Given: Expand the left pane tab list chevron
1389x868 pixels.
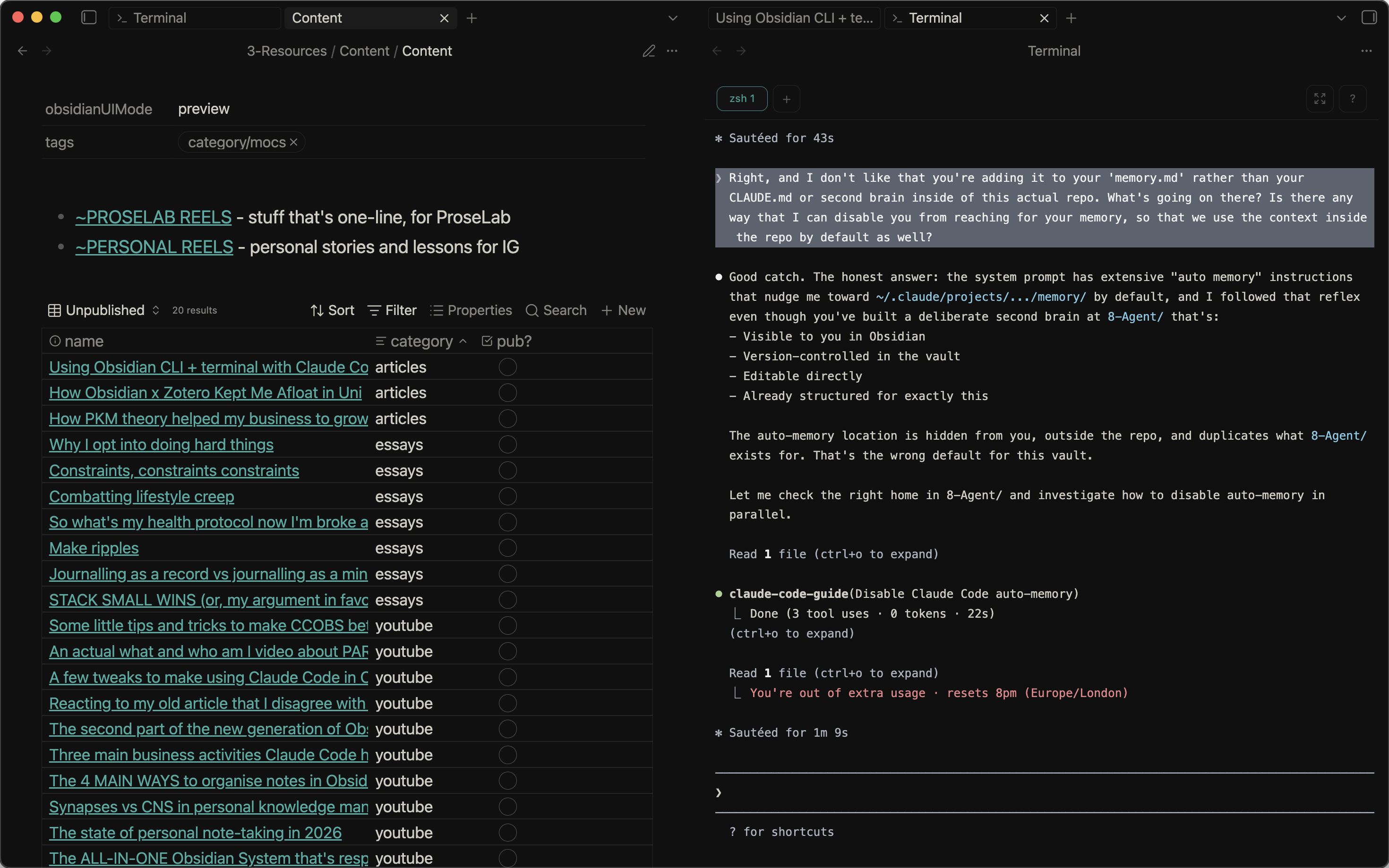Looking at the screenshot, I should pos(673,18).
